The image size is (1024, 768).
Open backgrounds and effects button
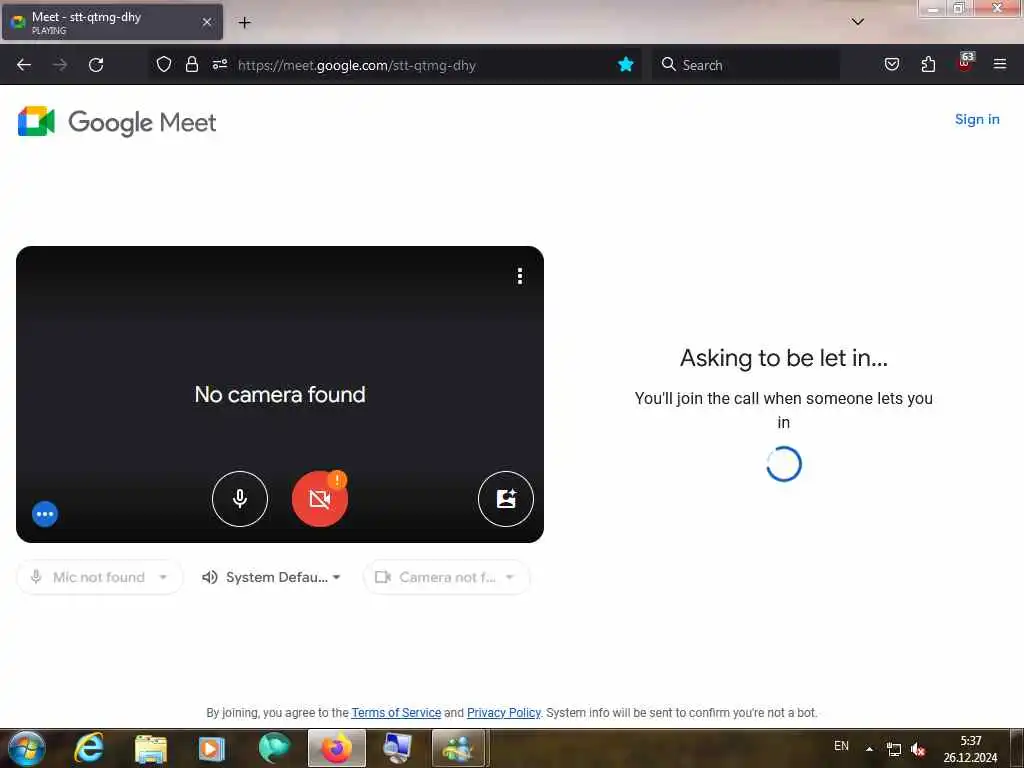tap(505, 499)
